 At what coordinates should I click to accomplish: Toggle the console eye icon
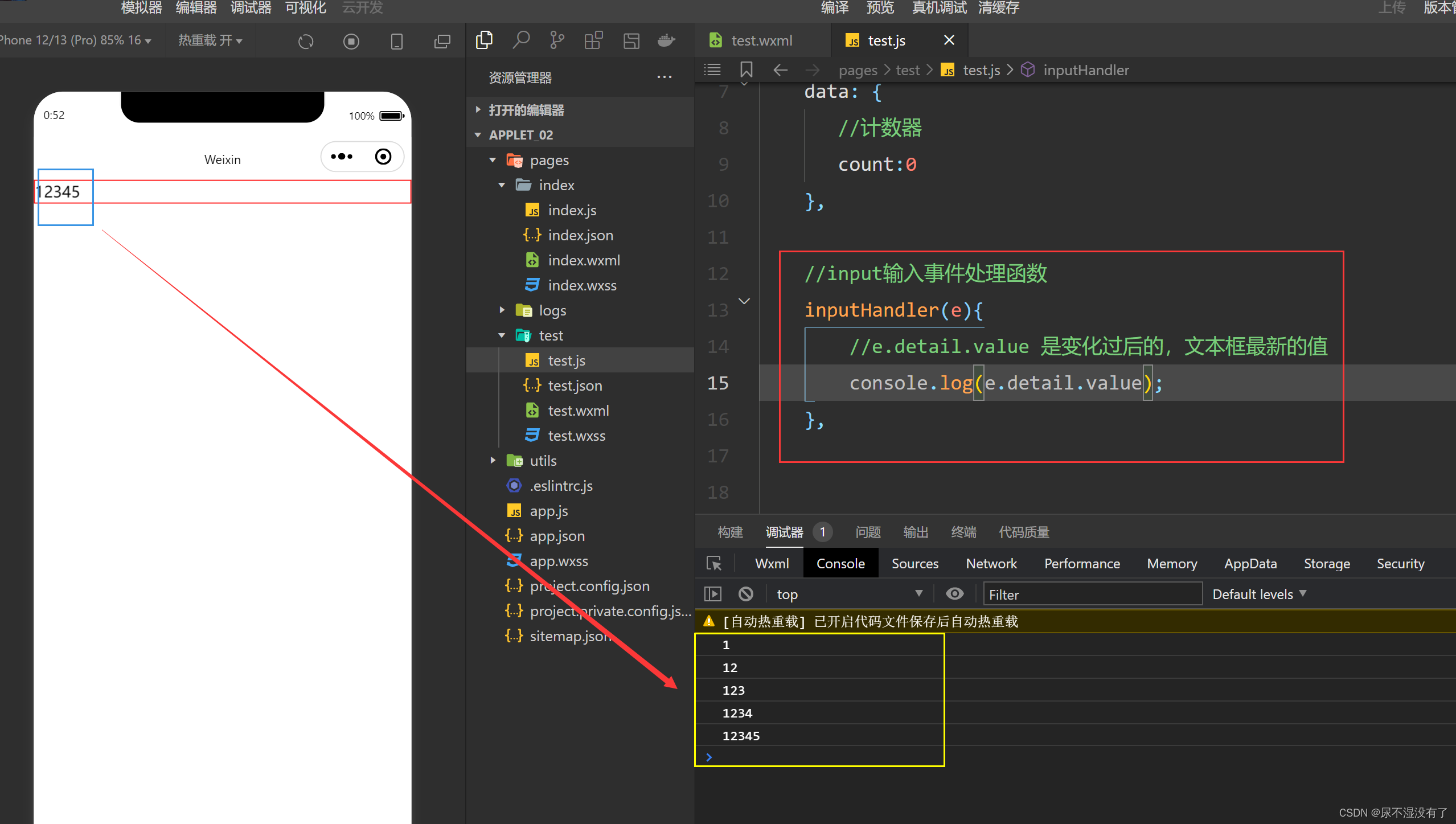(x=954, y=594)
